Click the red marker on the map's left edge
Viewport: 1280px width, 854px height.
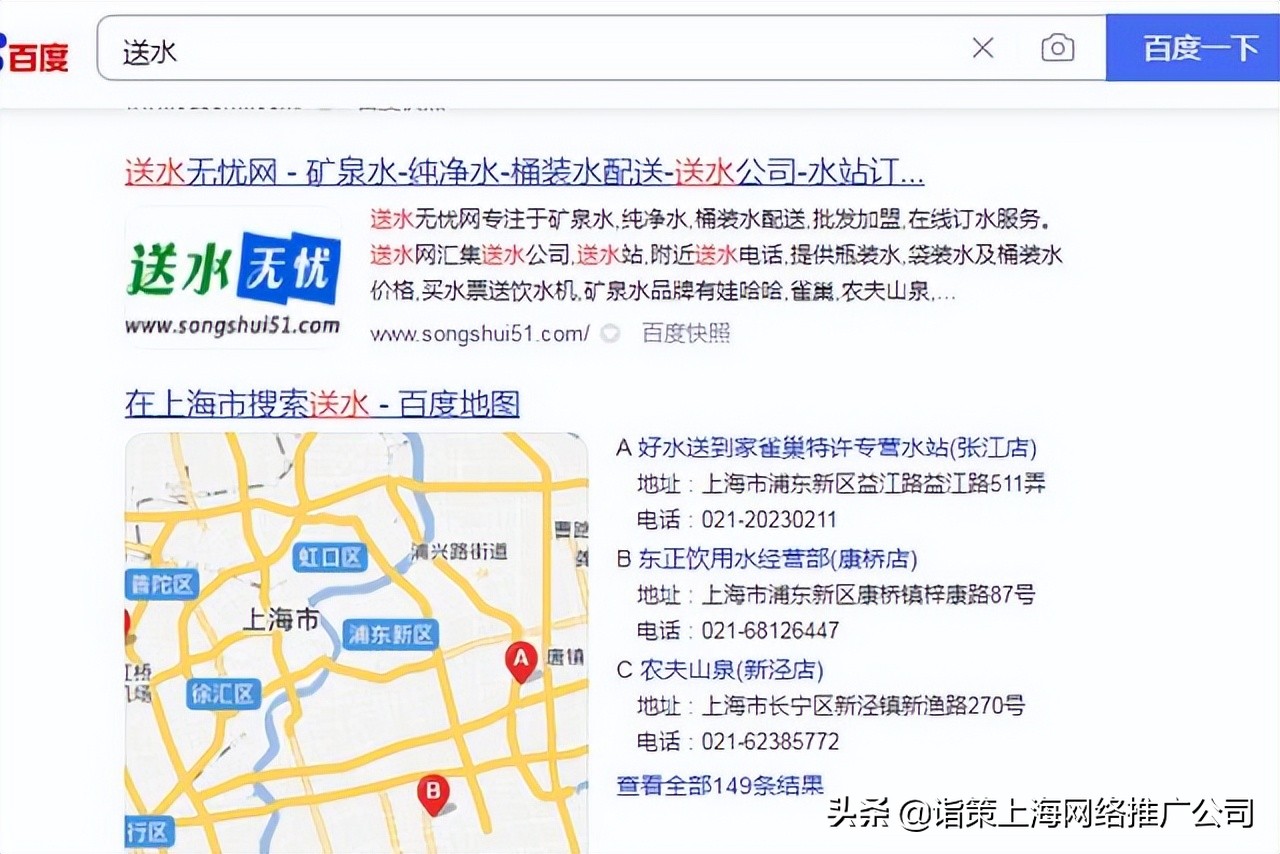tap(126, 622)
